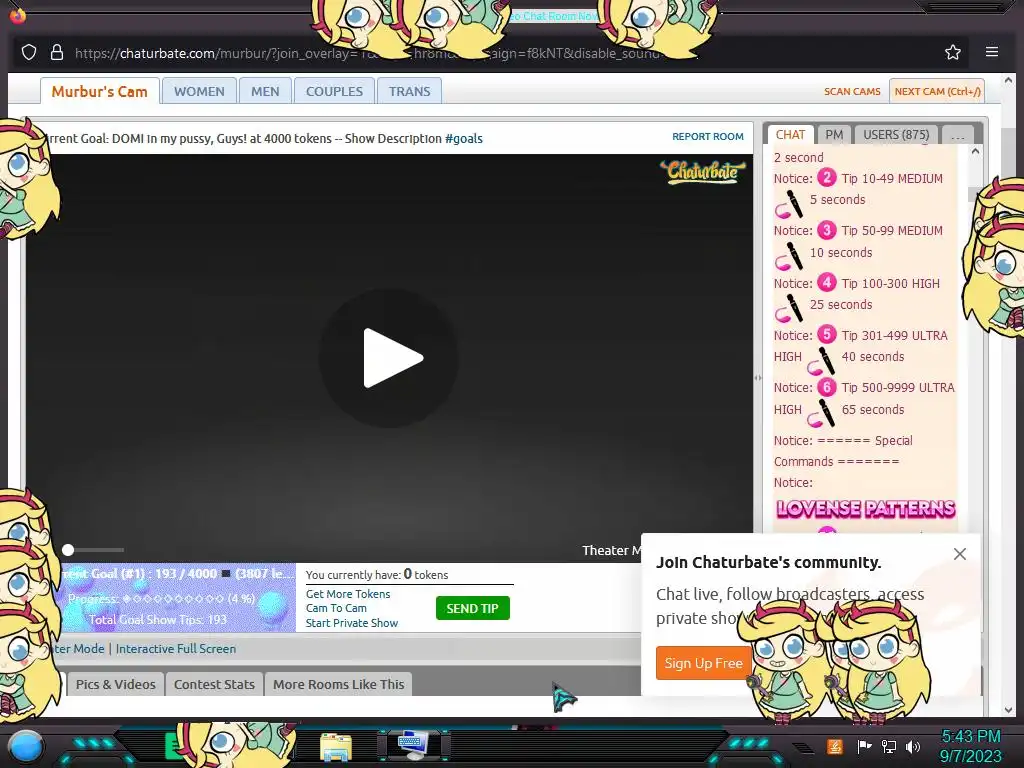Click the pink number 3 badge in chat
Image resolution: width=1024 pixels, height=768 pixels.
point(827,230)
